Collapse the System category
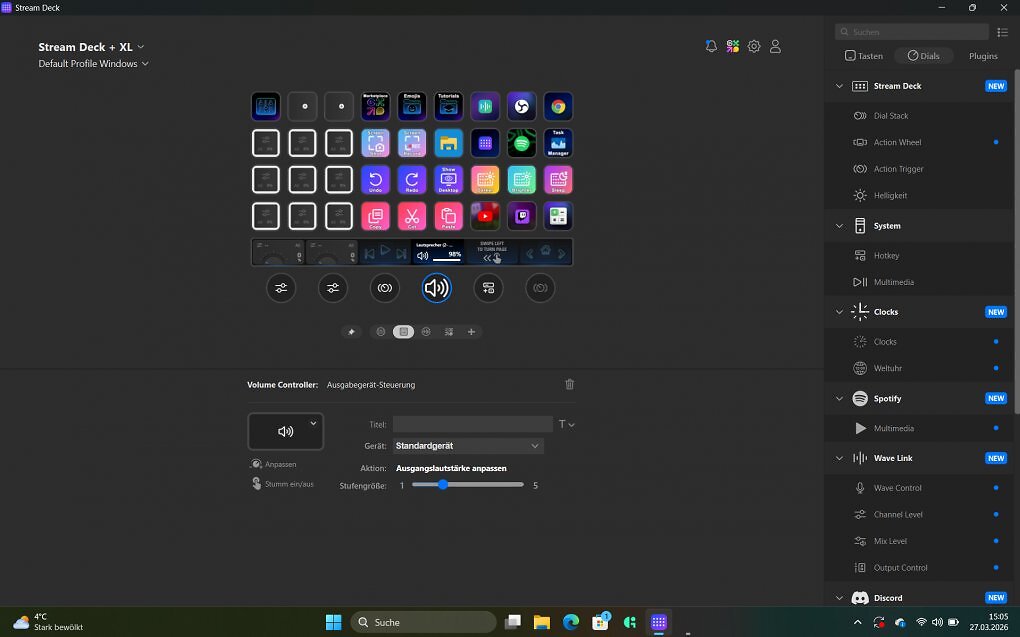1020x637 pixels. point(839,226)
